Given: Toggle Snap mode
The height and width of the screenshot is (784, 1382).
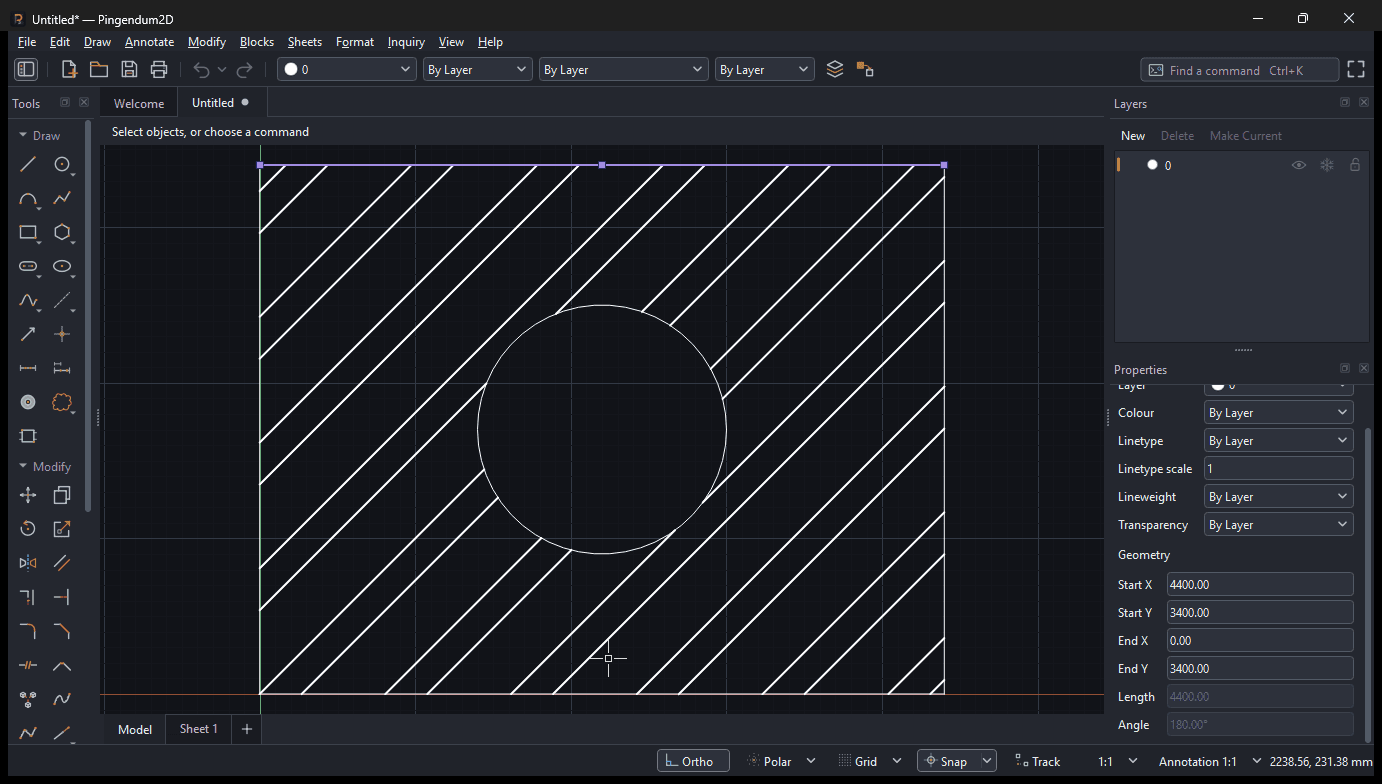Looking at the screenshot, I should coord(946,761).
